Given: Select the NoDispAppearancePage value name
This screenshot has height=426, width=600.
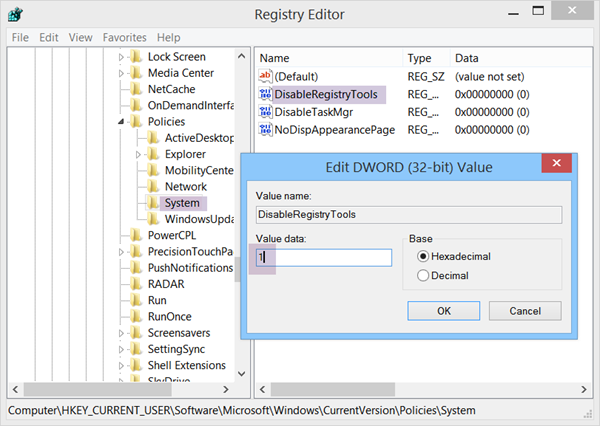Looking at the screenshot, I should 335,130.
